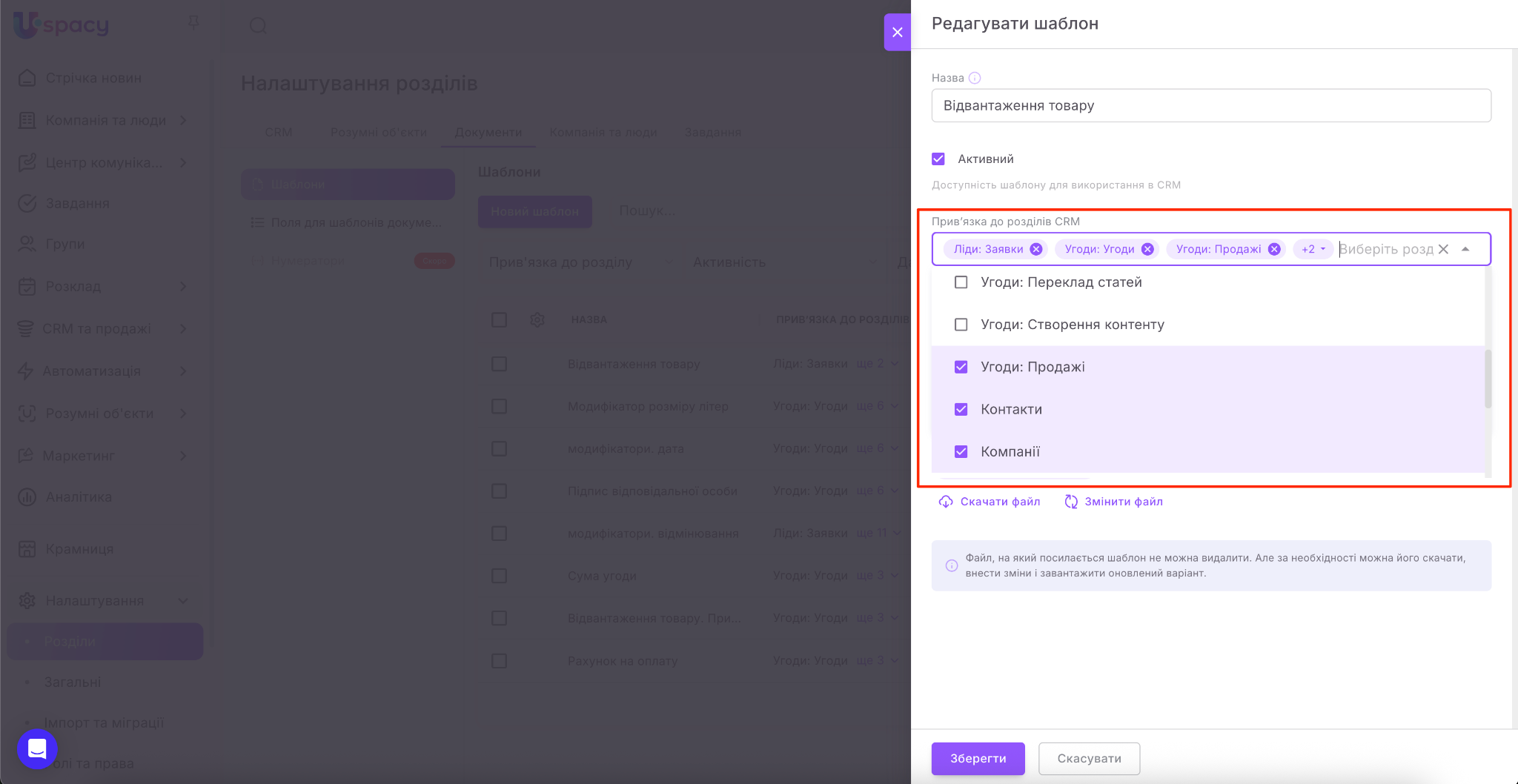Remove the 'Угоди: Продажі' tag chip
Image resolution: width=1518 pixels, height=784 pixels.
[1274, 249]
